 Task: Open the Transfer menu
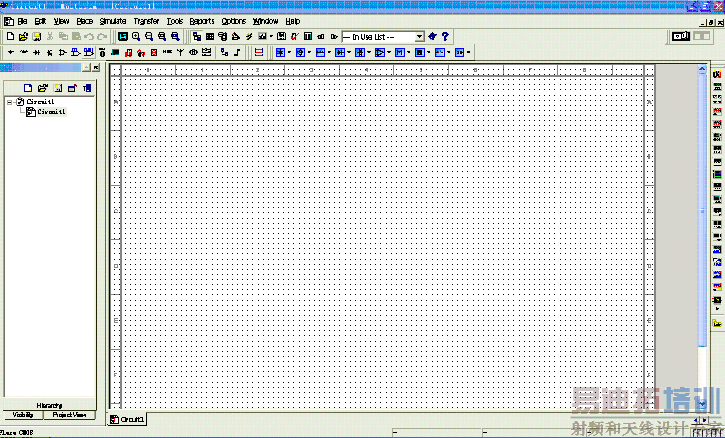click(x=147, y=21)
